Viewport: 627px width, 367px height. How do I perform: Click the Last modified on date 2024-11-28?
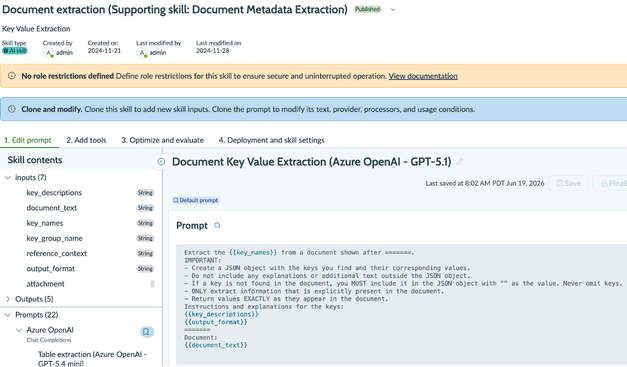[212, 51]
